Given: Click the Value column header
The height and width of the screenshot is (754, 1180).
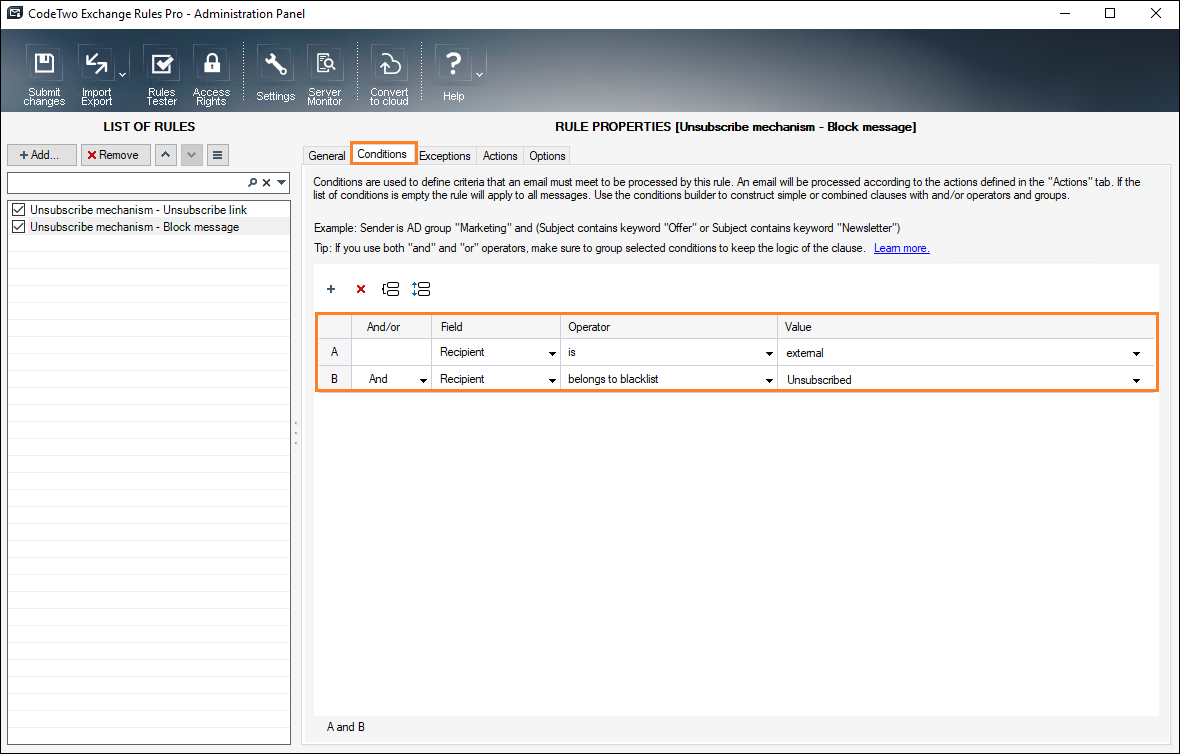Looking at the screenshot, I should tap(966, 327).
